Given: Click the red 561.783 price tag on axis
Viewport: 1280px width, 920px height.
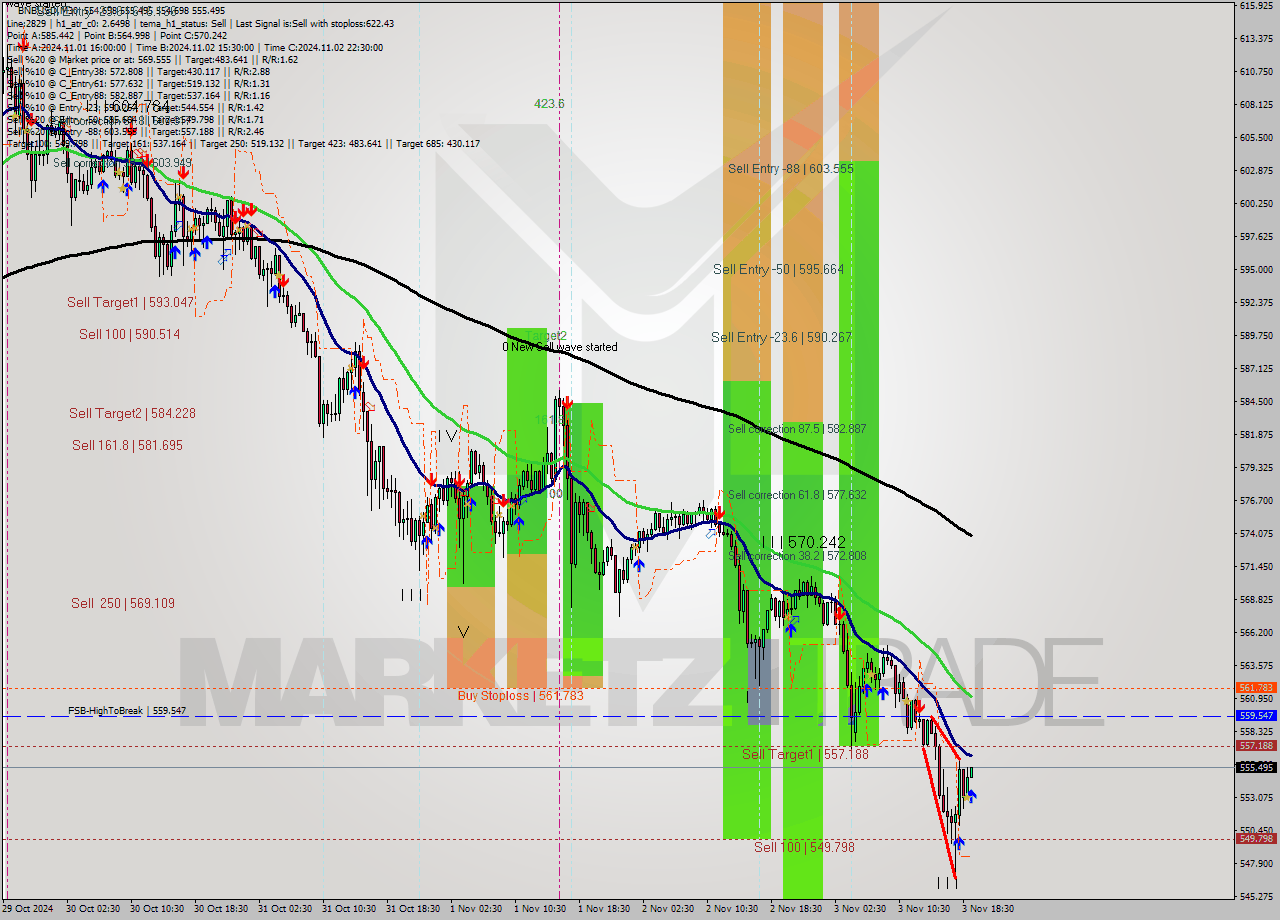Looking at the screenshot, I should click(1256, 688).
